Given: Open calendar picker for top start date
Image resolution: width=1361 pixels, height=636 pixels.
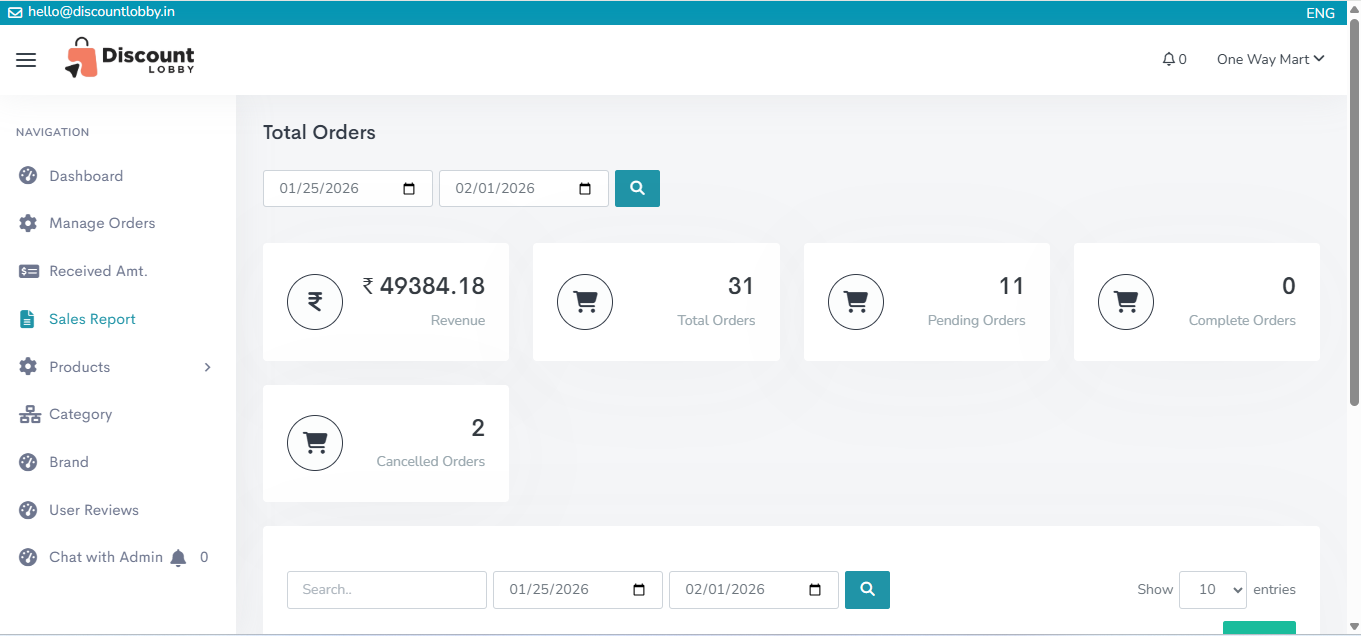Looking at the screenshot, I should pos(409,189).
